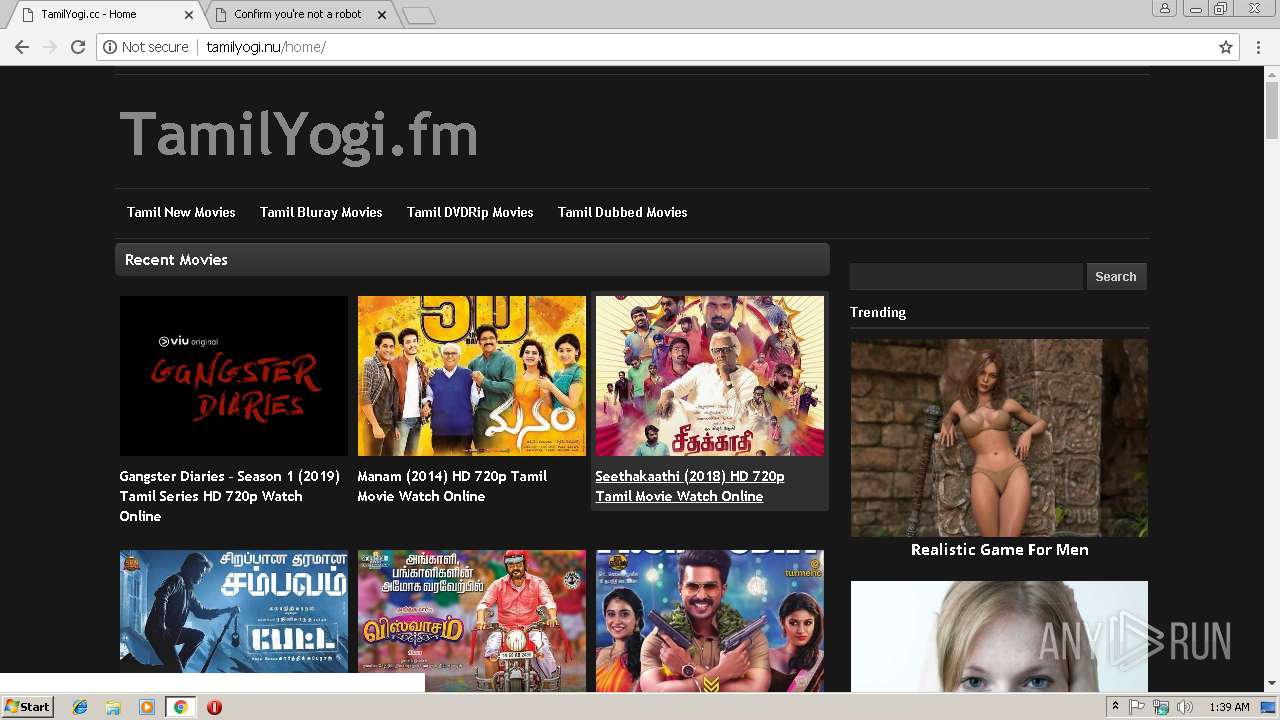Open Tamil DVDRip Movies menu

click(x=470, y=212)
